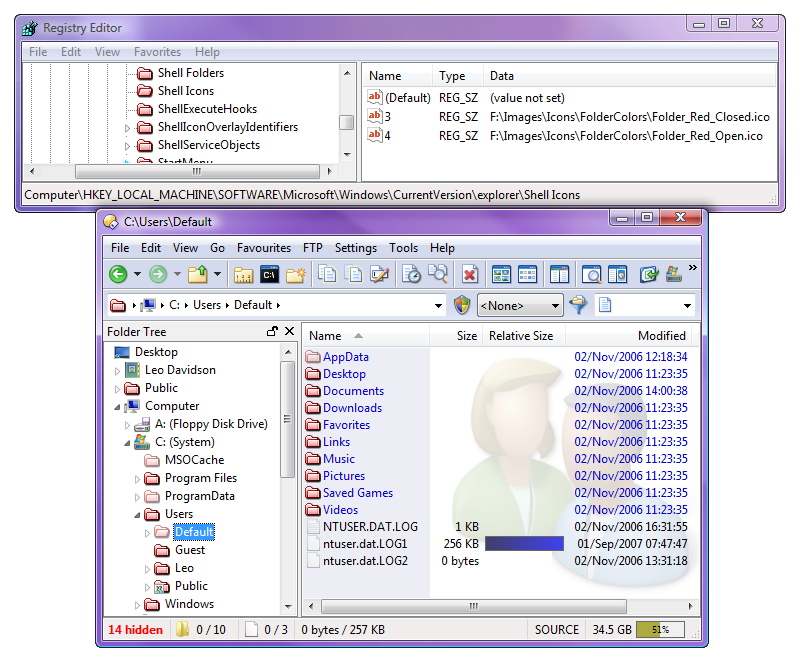Viewport: 804px width, 666px height.
Task: Open the Favourites menu in file manager
Action: [264, 248]
